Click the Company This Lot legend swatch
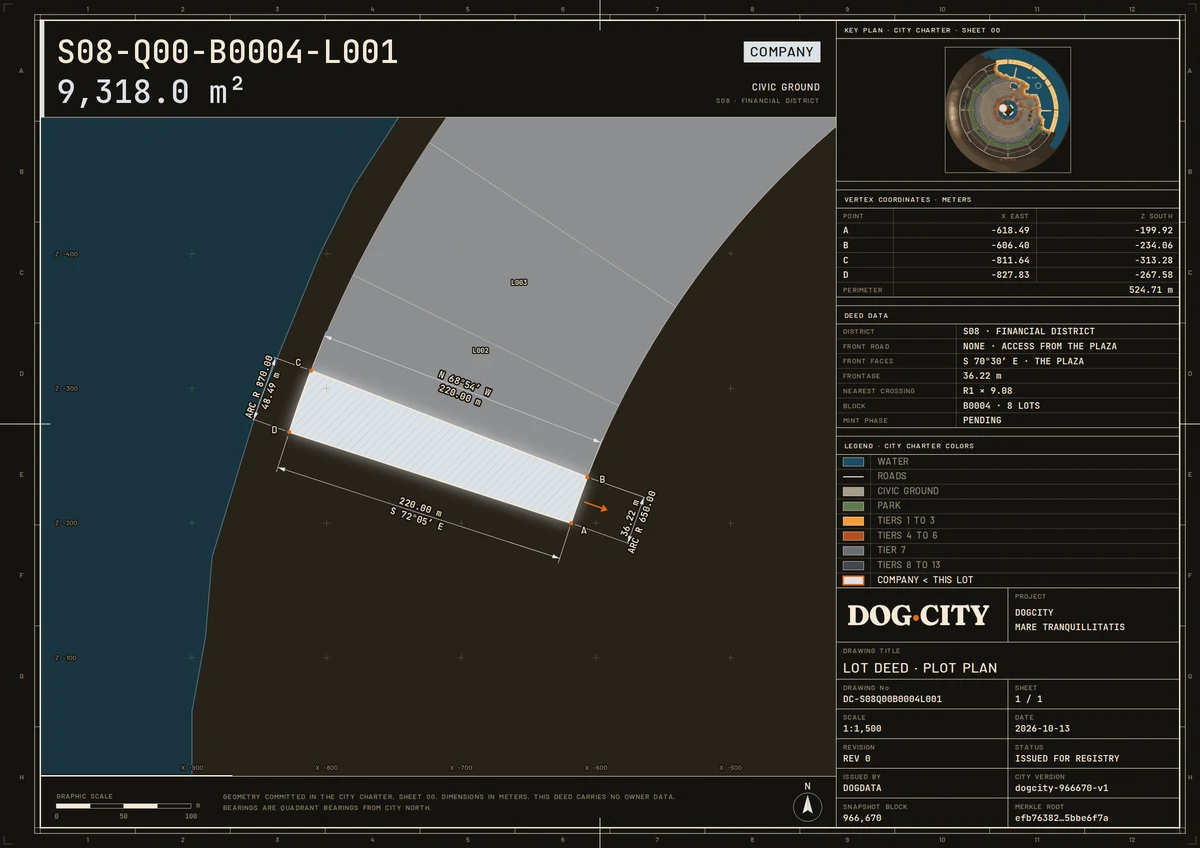The image size is (1200, 848). coord(853,580)
